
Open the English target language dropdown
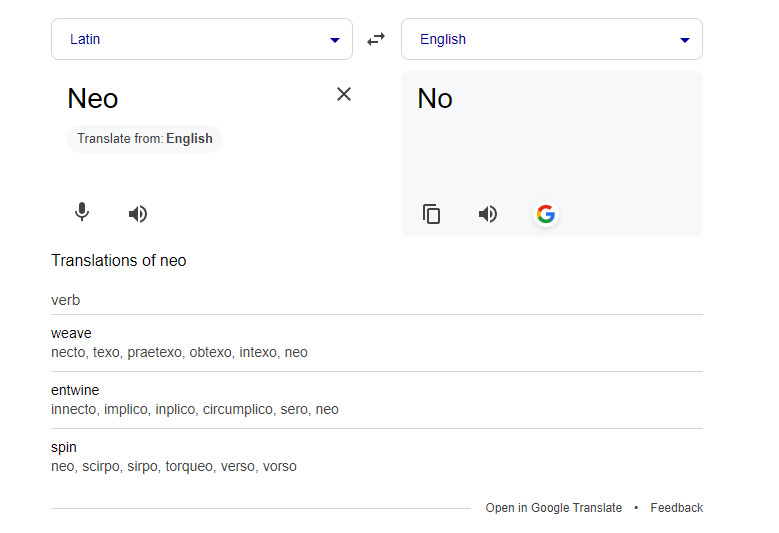(552, 39)
